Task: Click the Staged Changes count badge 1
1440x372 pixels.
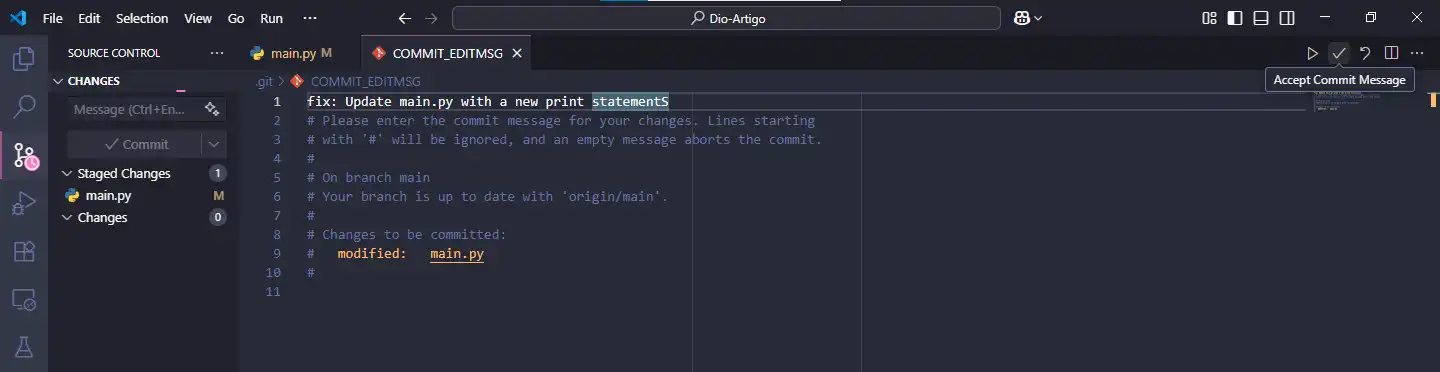Action: [x=218, y=173]
